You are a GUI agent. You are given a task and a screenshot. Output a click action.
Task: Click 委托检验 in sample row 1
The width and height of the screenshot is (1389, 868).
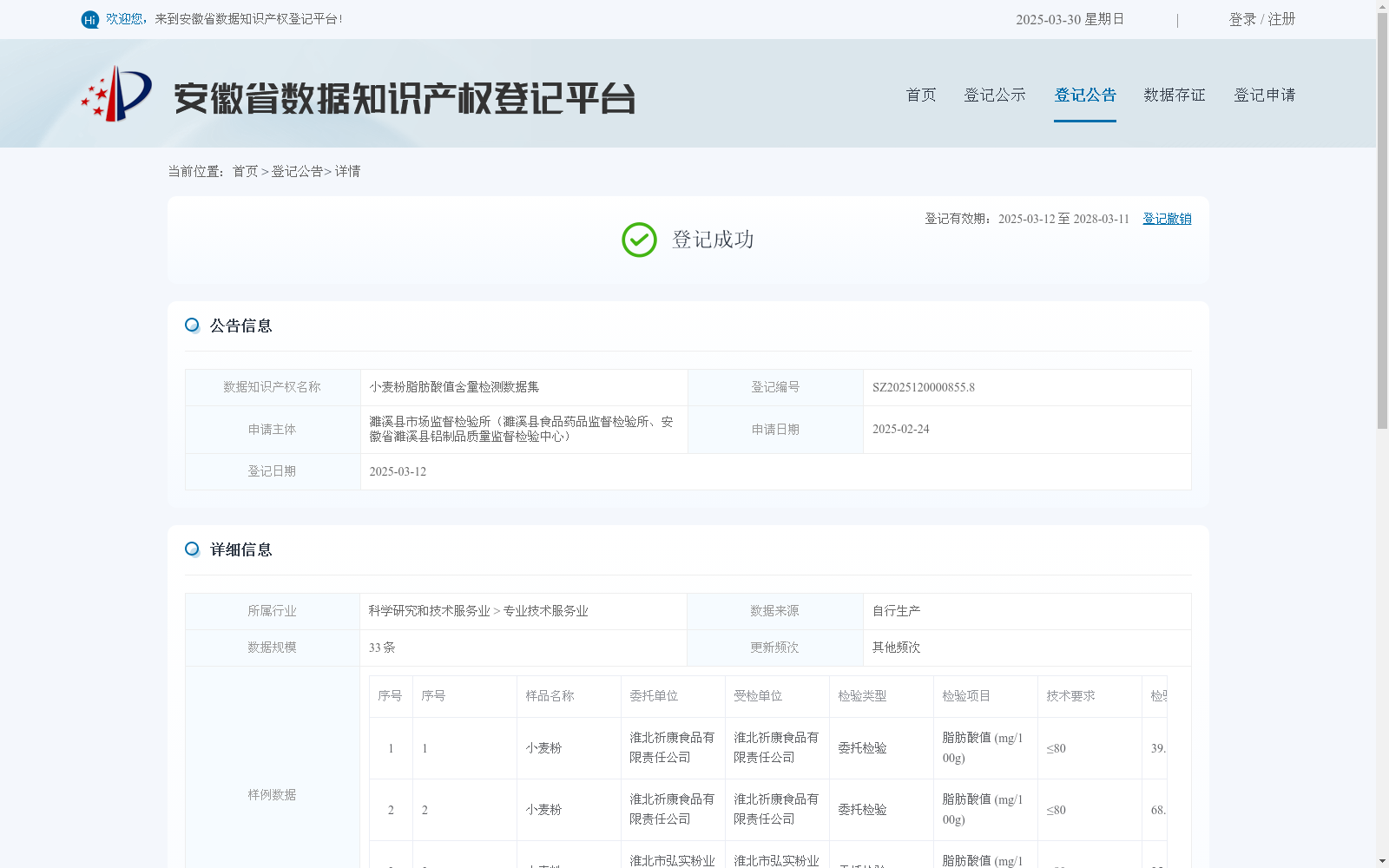pyautogui.click(x=862, y=748)
